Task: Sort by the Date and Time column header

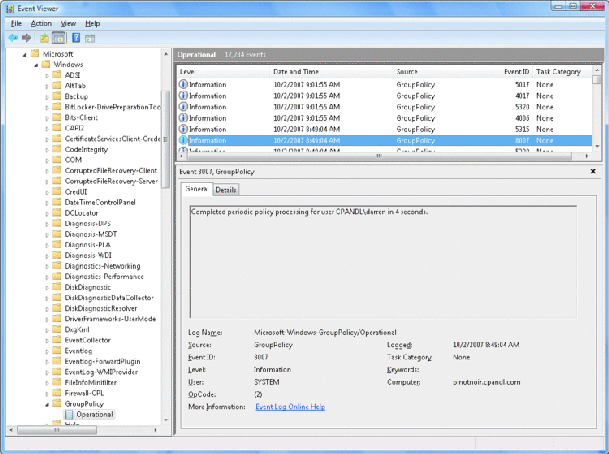Action: pyautogui.click(x=331, y=71)
